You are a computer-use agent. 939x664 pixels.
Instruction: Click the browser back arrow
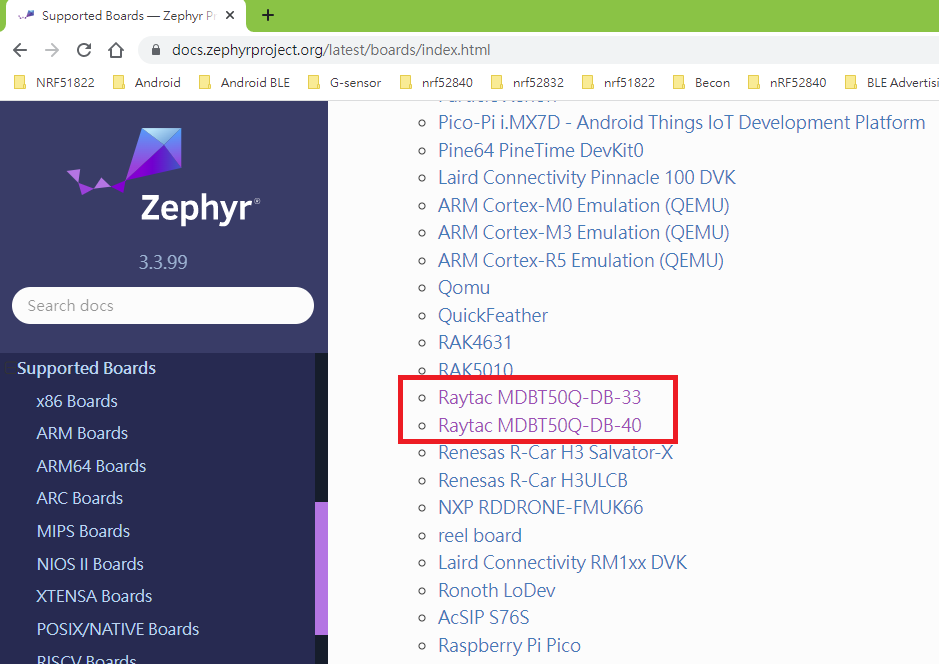click(x=20, y=50)
